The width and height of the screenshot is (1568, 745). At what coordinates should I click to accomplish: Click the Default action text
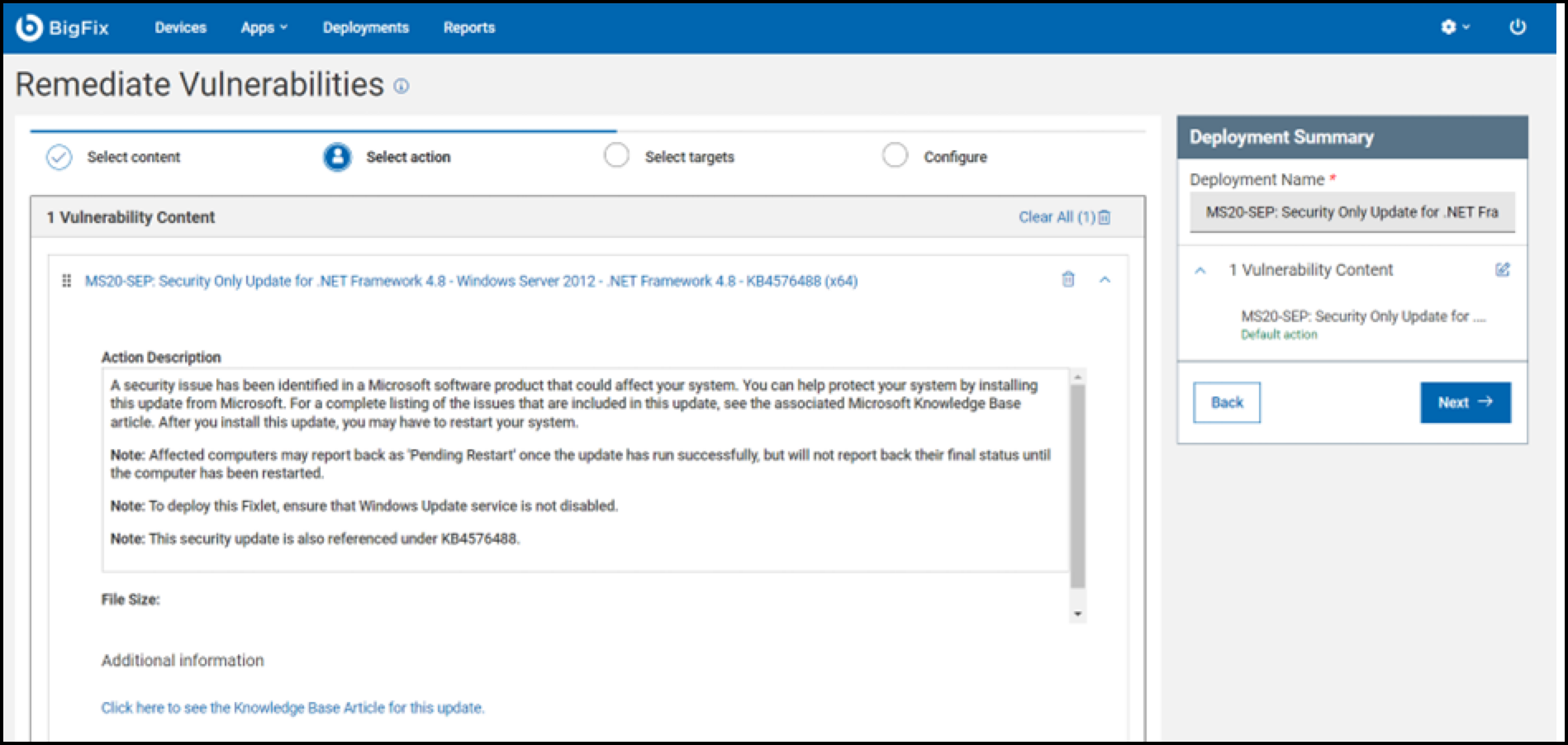(1279, 335)
